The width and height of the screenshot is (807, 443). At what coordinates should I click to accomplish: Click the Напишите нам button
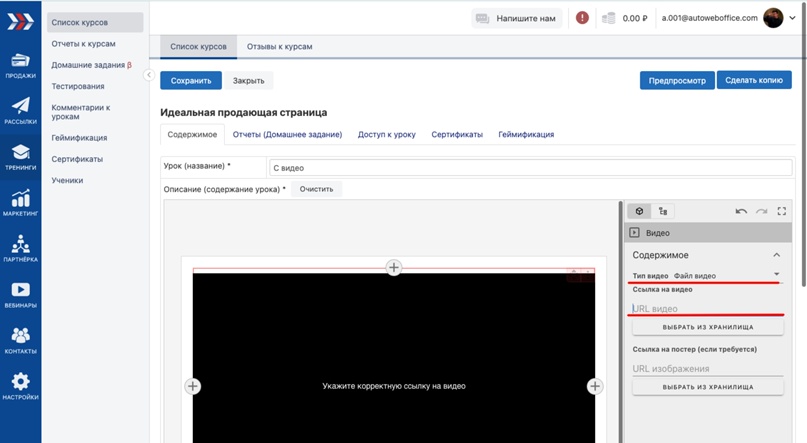coord(517,18)
